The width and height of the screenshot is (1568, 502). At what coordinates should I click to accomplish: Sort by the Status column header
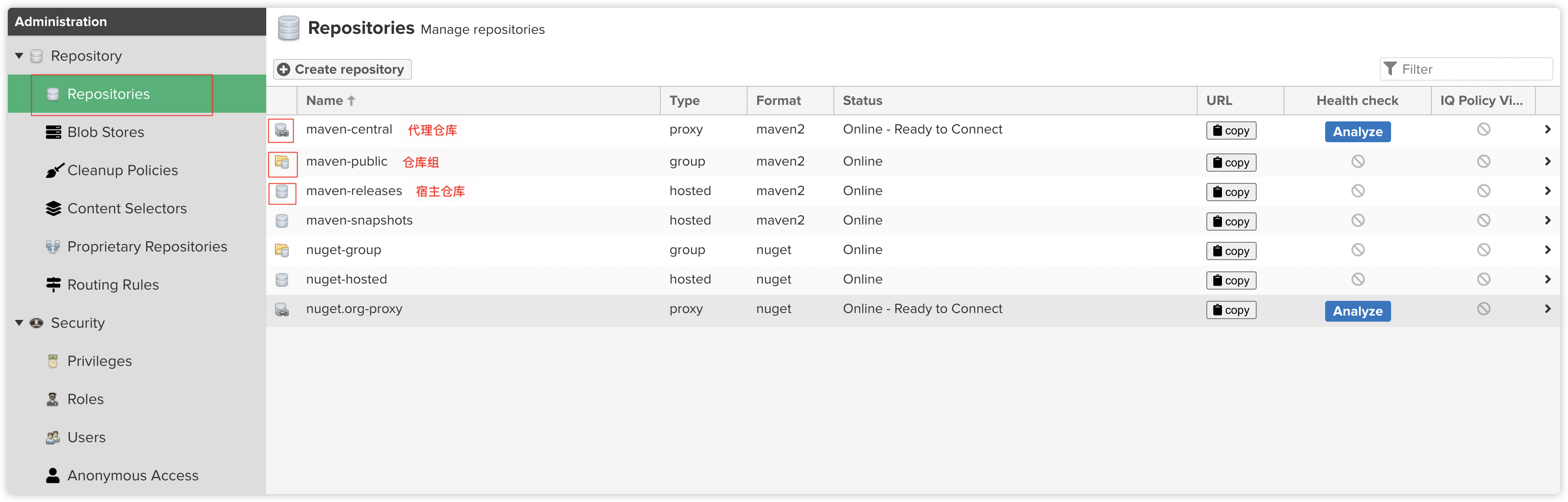(x=1015, y=101)
